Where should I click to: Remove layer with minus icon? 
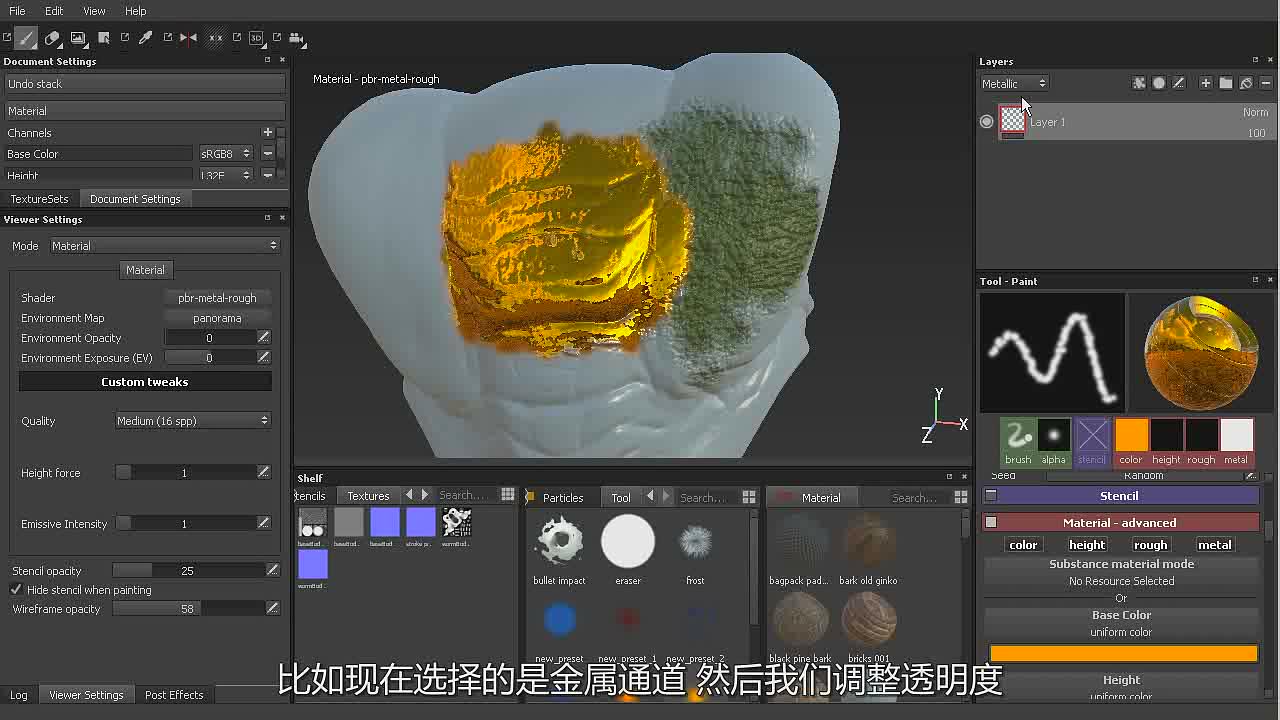tap(1266, 83)
